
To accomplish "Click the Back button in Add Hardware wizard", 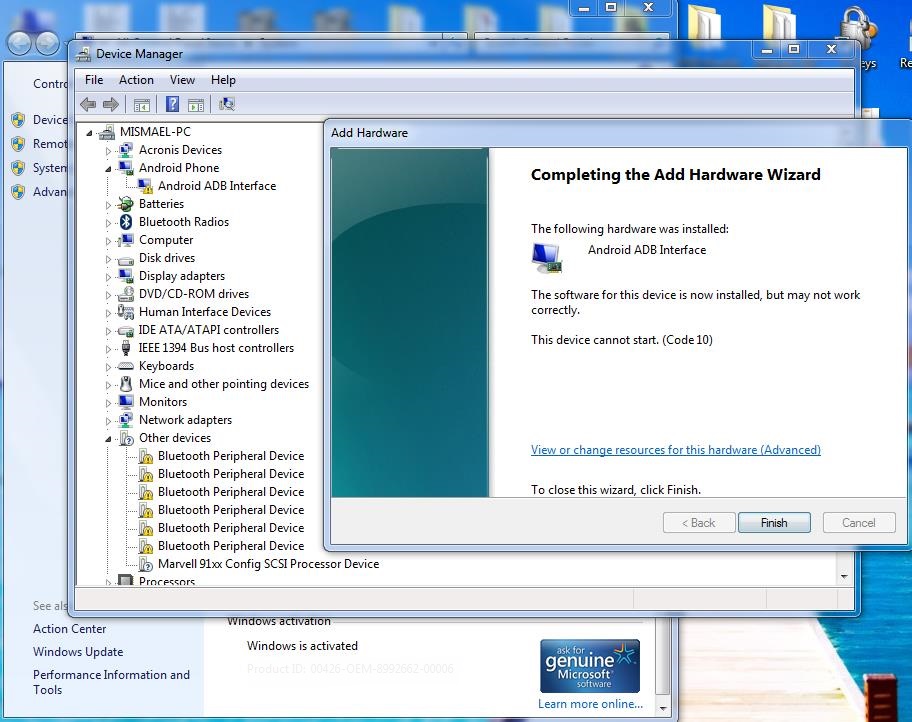I will tap(699, 522).
